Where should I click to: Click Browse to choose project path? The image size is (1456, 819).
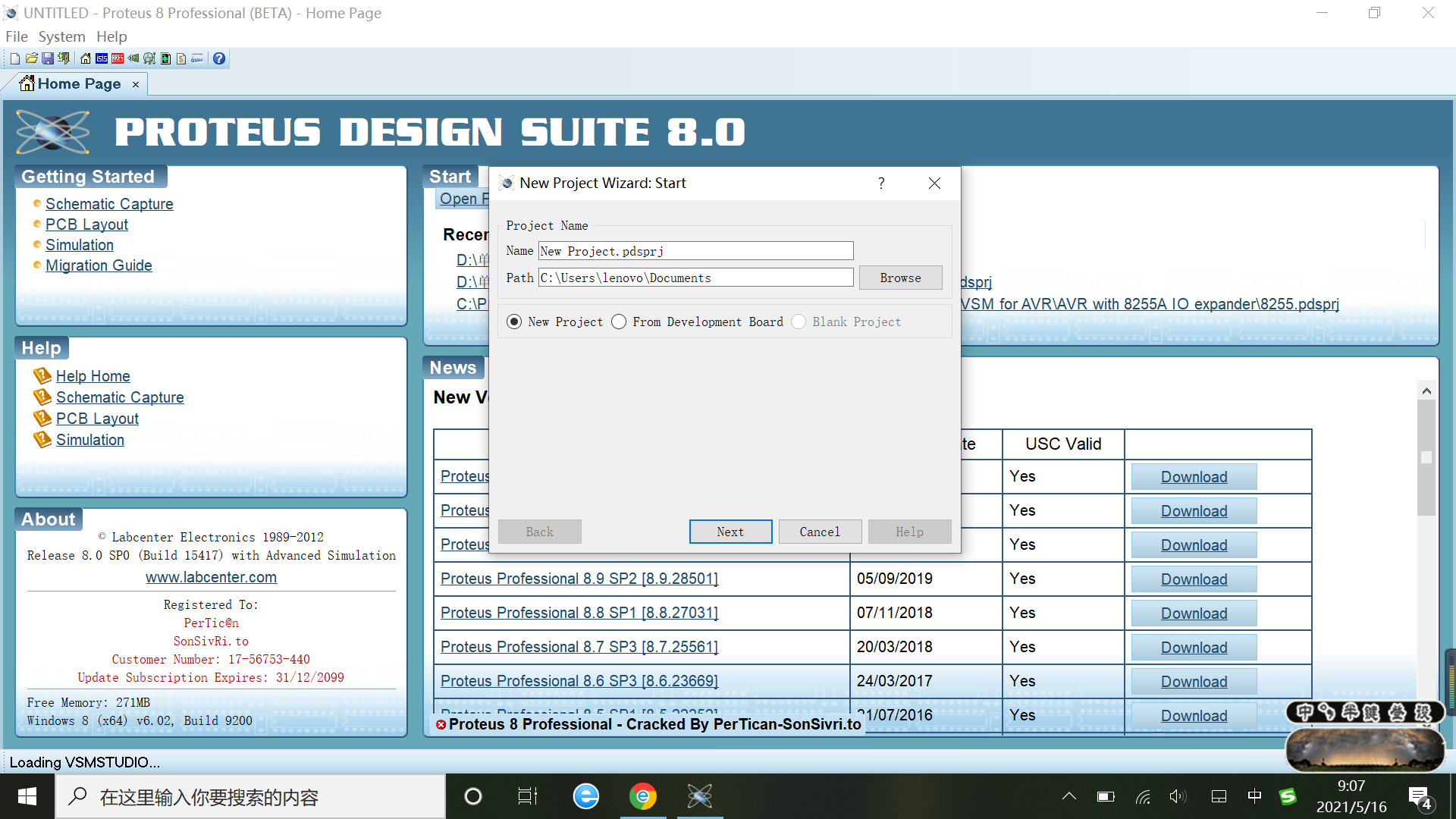(900, 278)
